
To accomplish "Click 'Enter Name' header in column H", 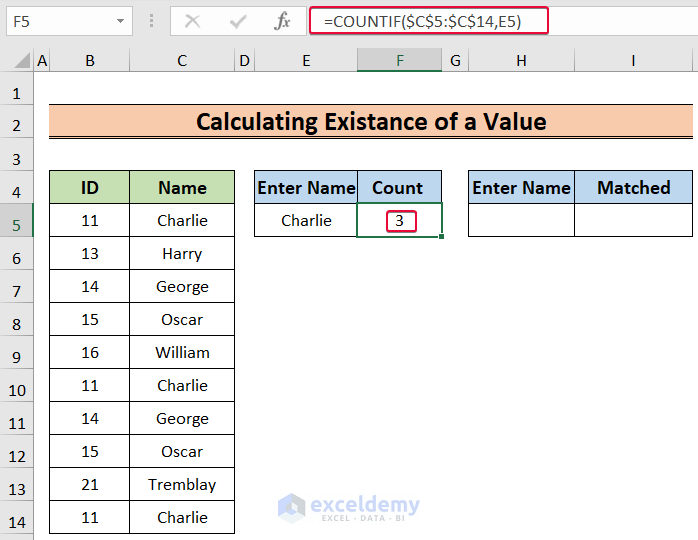I will (x=521, y=187).
